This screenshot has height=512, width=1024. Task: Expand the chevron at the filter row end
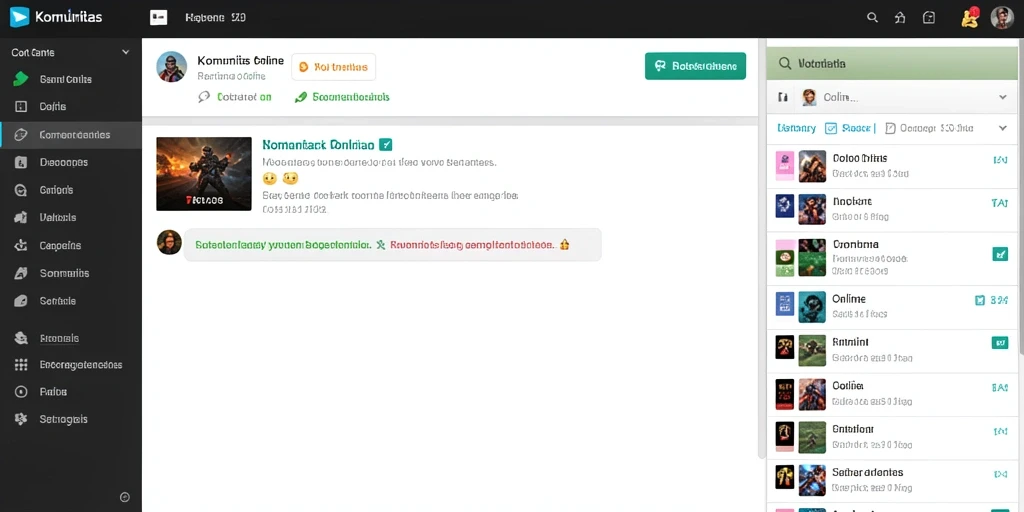pyautogui.click(x=1003, y=128)
